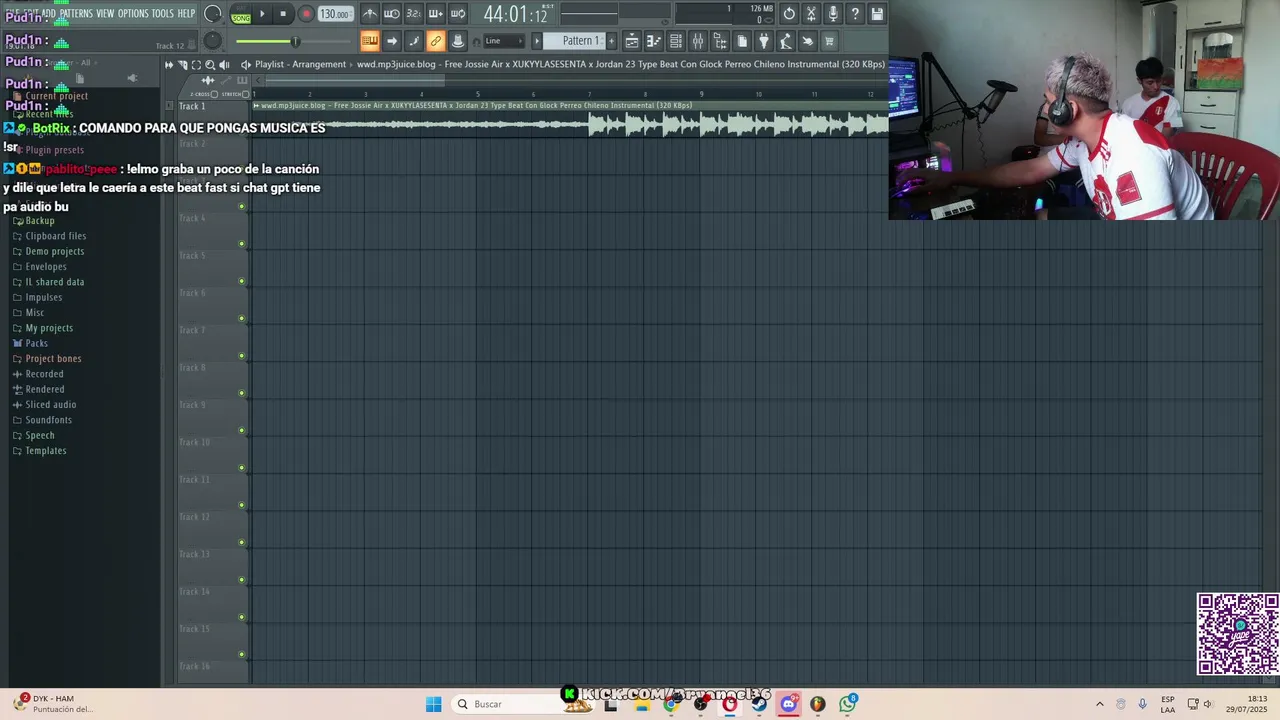Open the OPTIONS menu

click(x=133, y=14)
